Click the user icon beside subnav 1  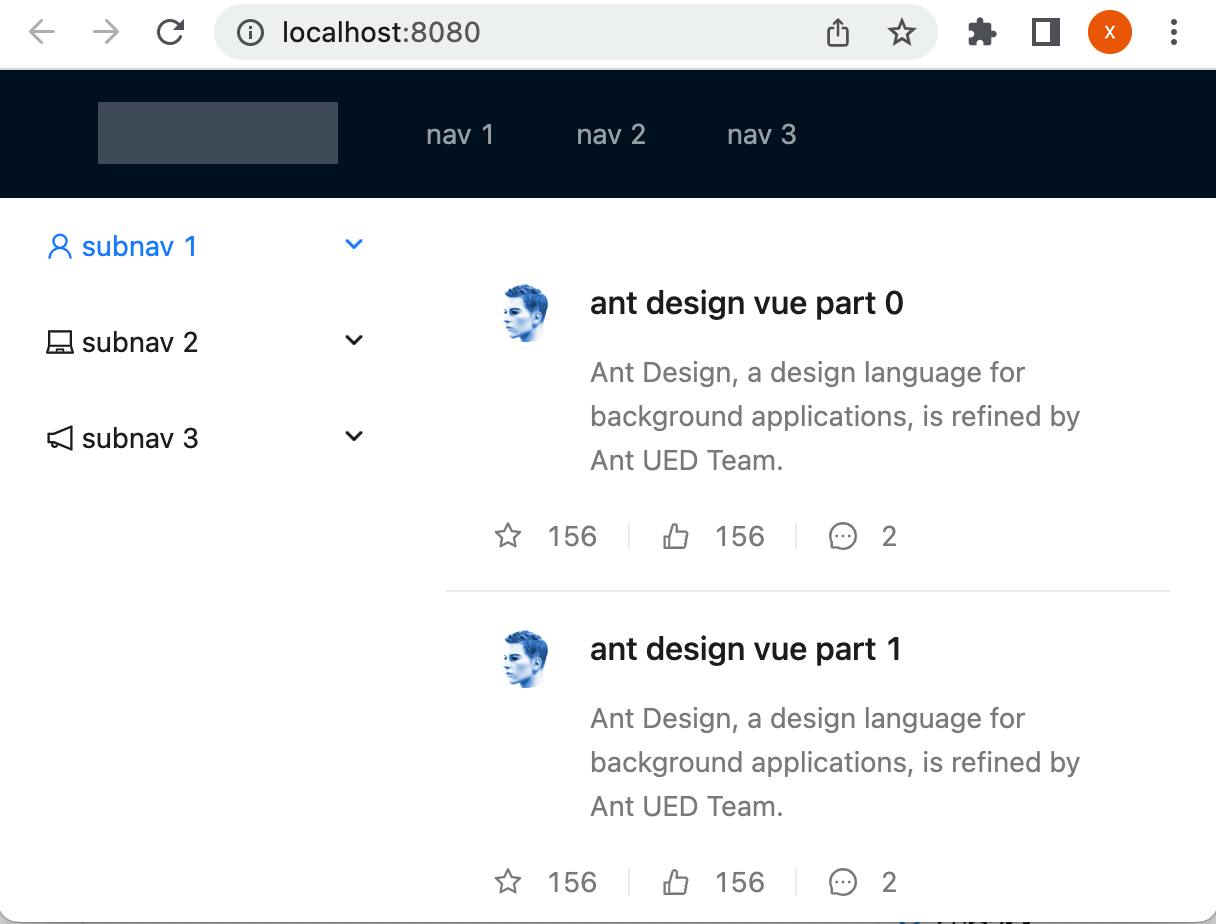(60, 246)
